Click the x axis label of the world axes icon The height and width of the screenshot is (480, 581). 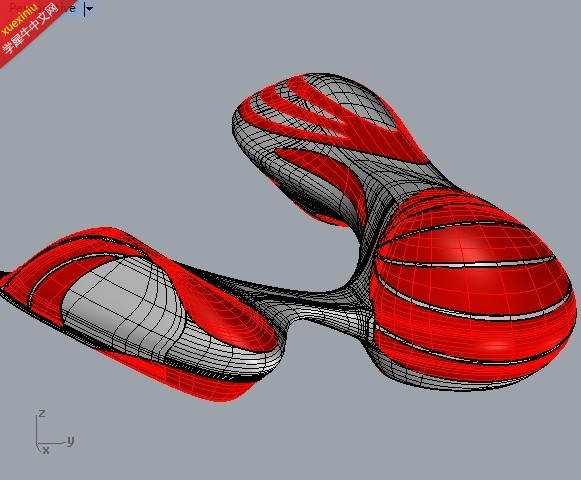point(46,450)
